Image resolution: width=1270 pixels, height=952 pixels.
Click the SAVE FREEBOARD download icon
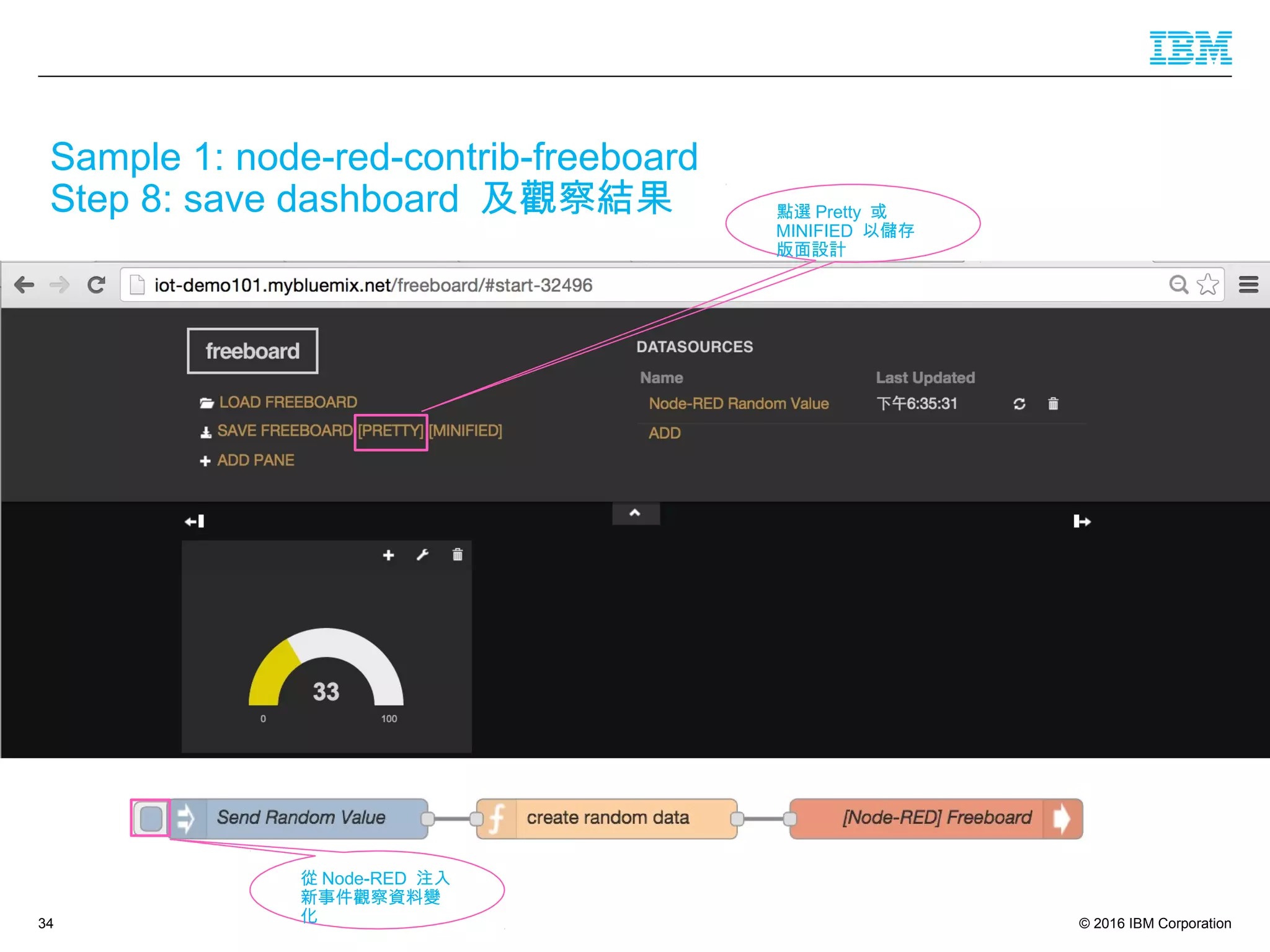(206, 432)
